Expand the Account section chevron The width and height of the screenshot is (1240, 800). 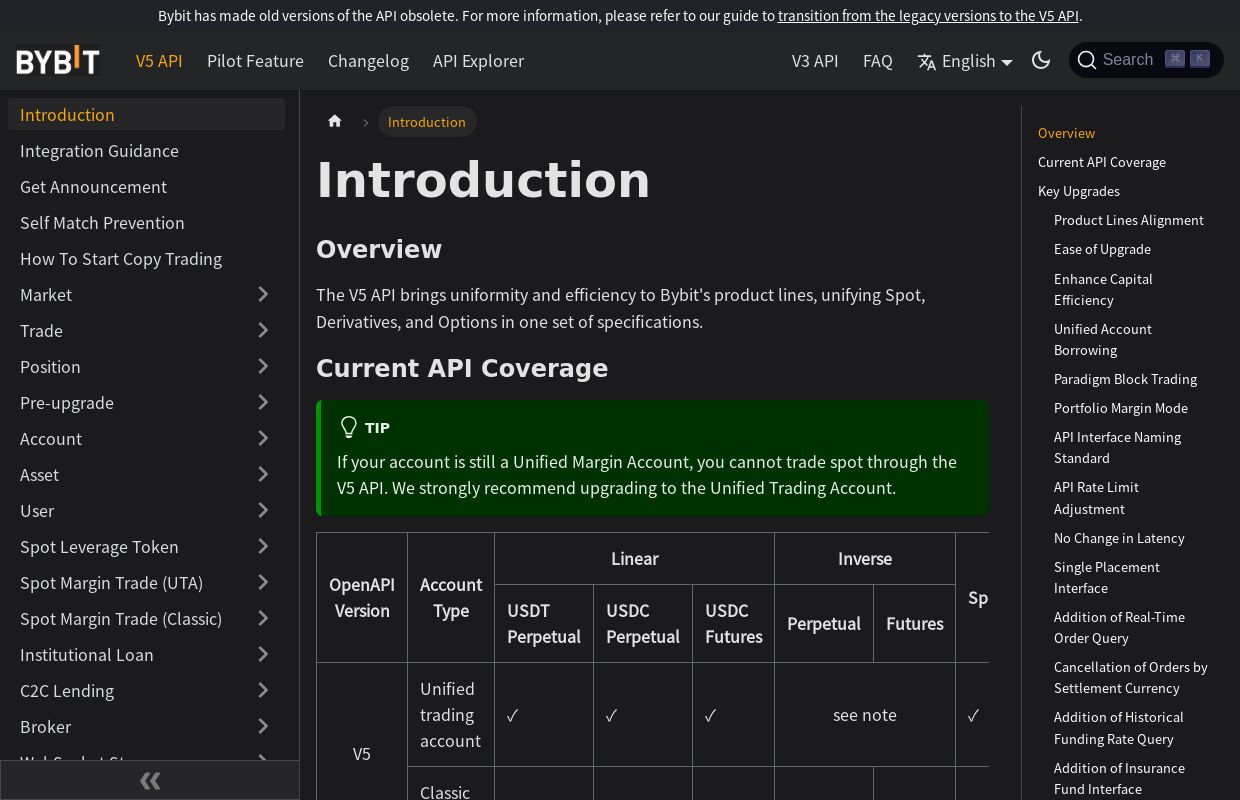click(263, 438)
